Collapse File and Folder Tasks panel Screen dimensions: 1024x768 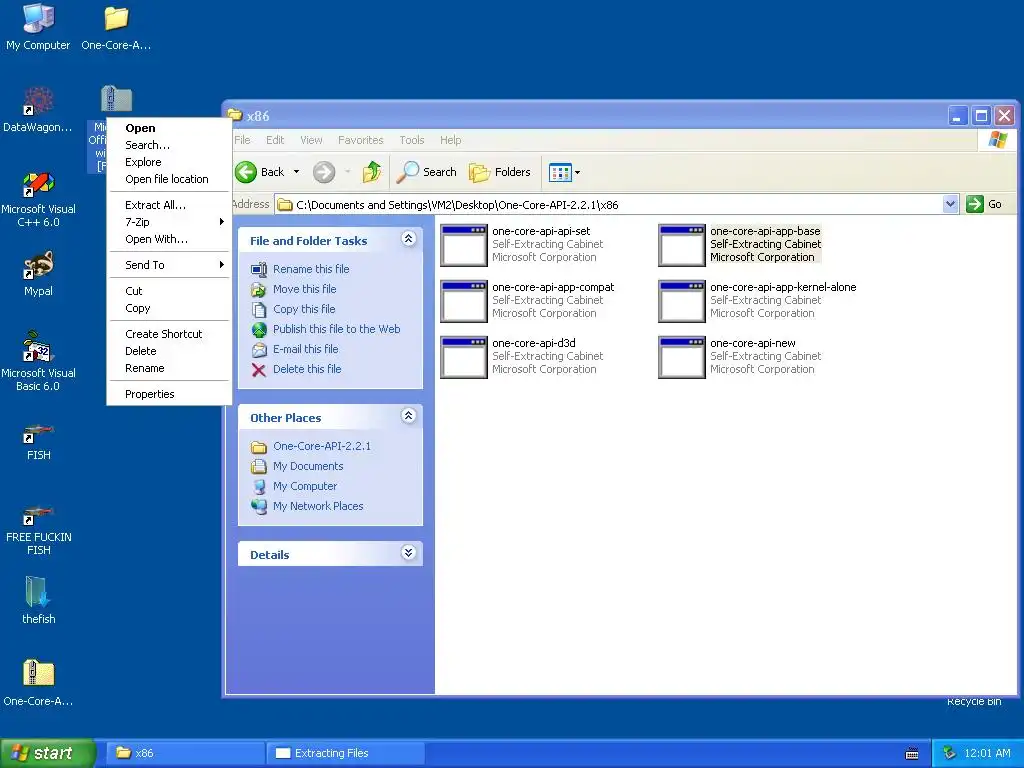tap(408, 239)
